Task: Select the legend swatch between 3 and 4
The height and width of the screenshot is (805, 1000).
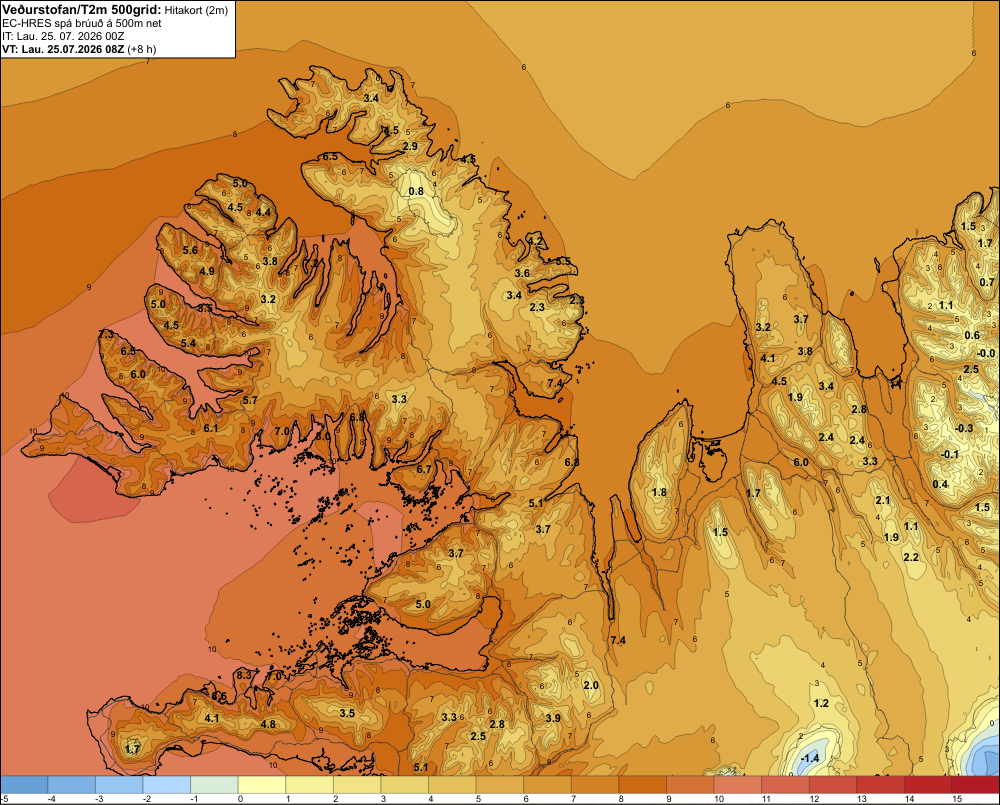Action: (404, 785)
